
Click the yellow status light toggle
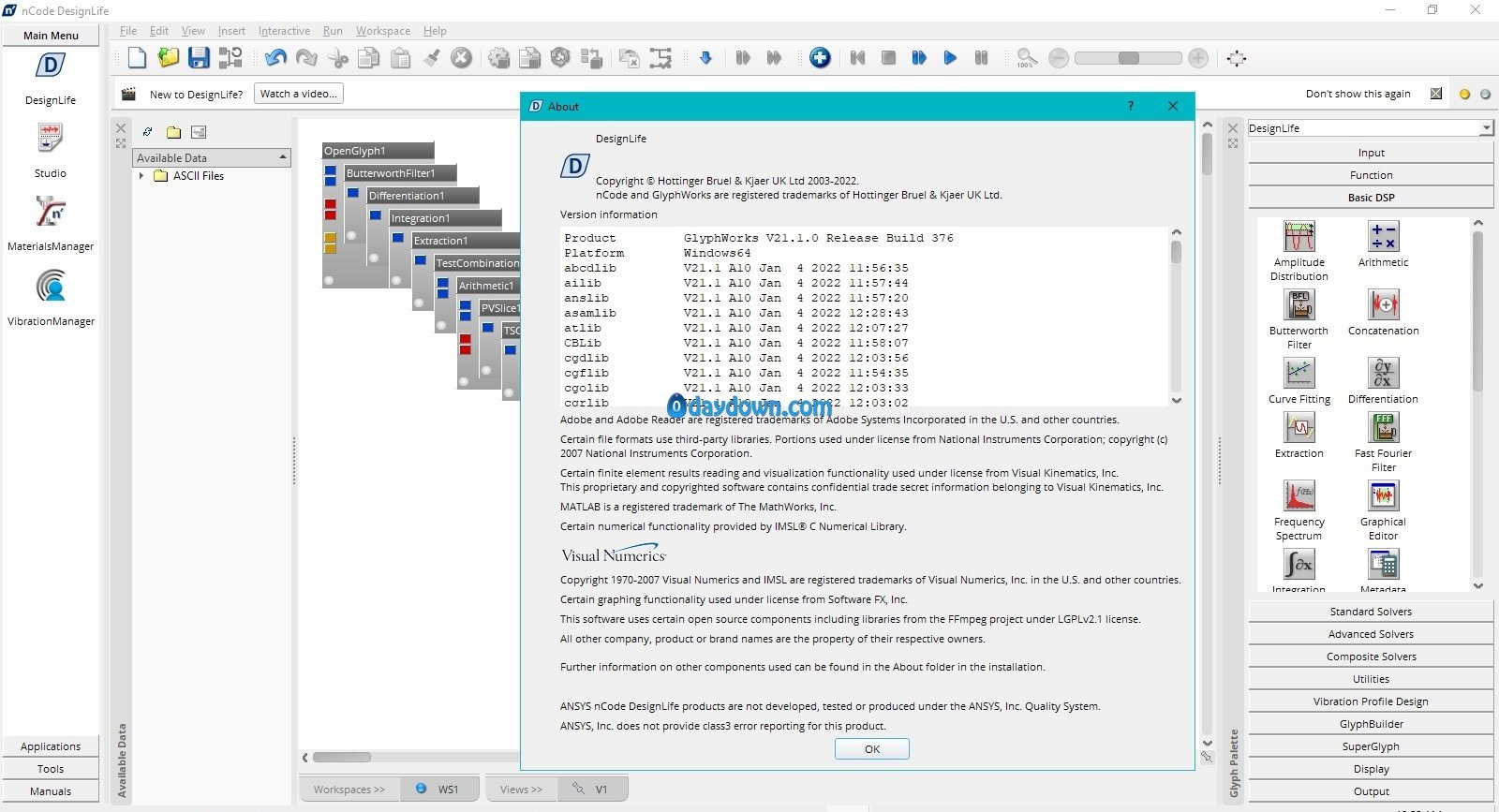[1464, 94]
